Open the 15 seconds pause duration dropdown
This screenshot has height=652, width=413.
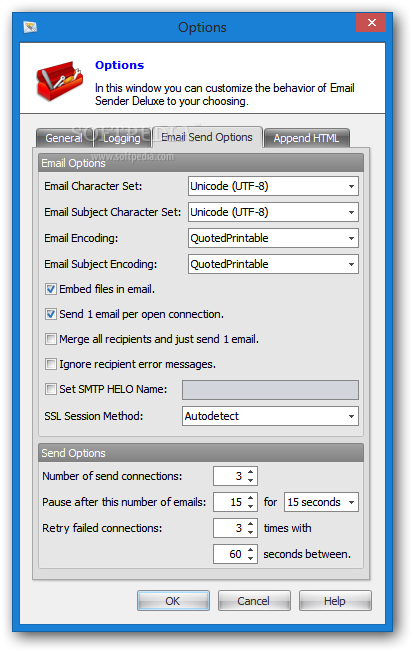(321, 502)
